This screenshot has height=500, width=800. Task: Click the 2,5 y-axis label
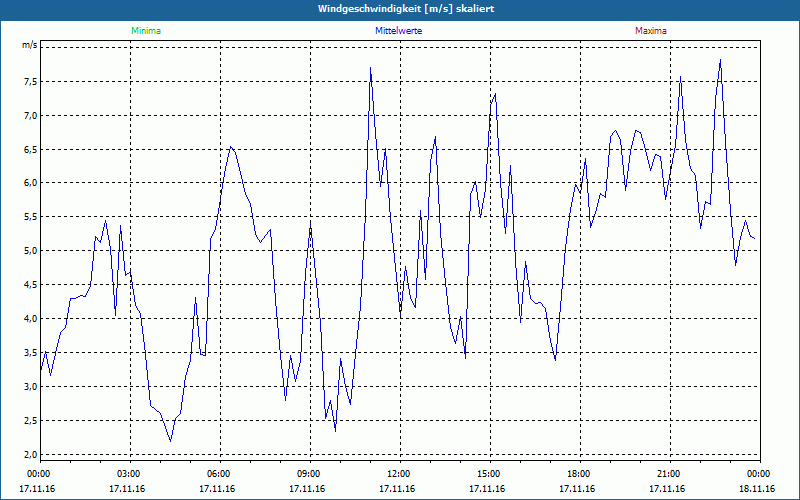pyautogui.click(x=30, y=421)
